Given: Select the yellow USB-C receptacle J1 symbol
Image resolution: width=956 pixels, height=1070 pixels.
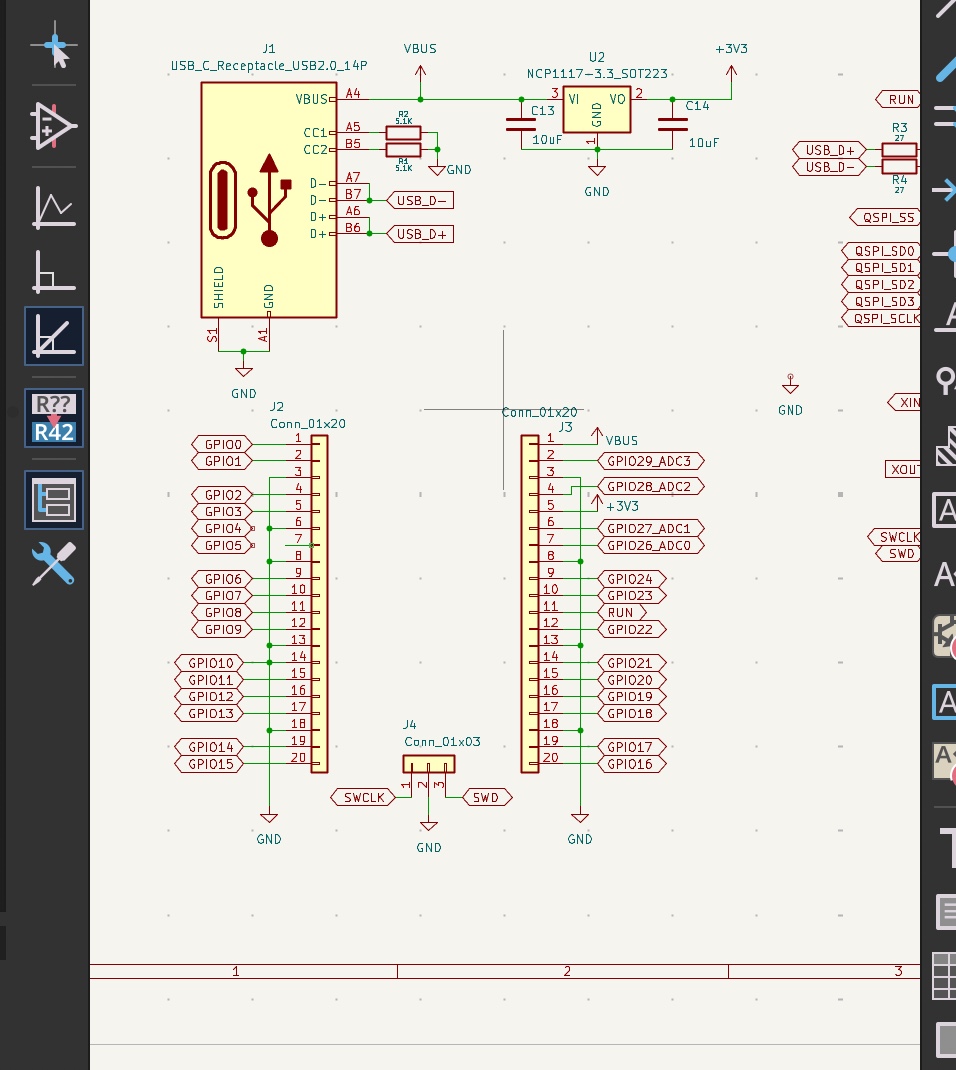Looking at the screenshot, I should [x=268, y=200].
